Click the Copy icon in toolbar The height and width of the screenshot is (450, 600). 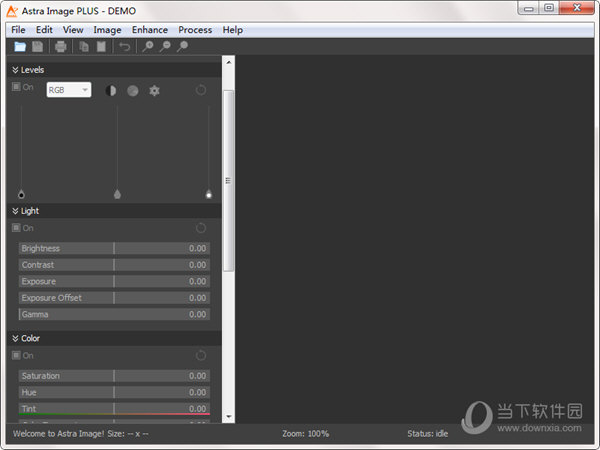84,47
